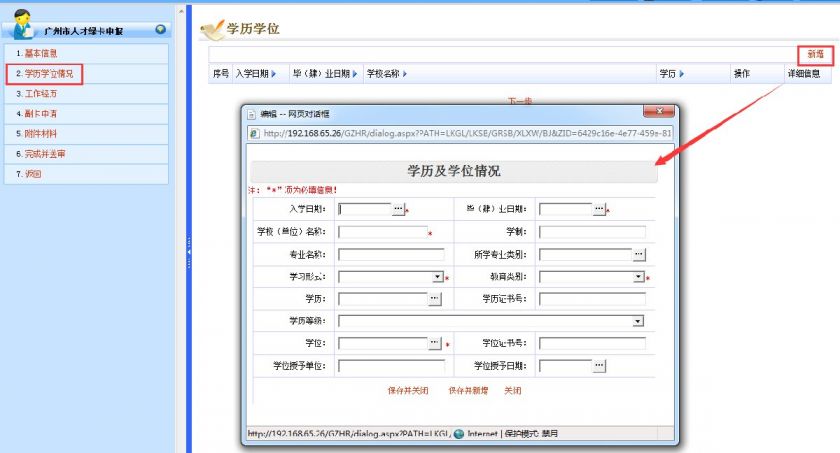Click the 新增 link to add a record
Viewport: 840px width, 453px height.
(815, 55)
